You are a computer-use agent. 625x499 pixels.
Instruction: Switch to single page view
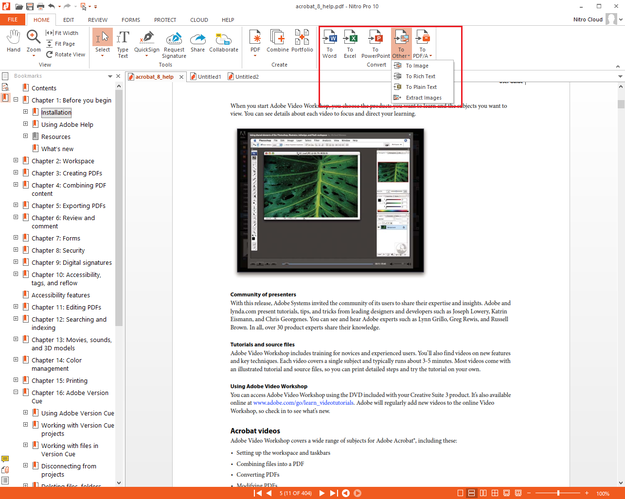coord(460,493)
